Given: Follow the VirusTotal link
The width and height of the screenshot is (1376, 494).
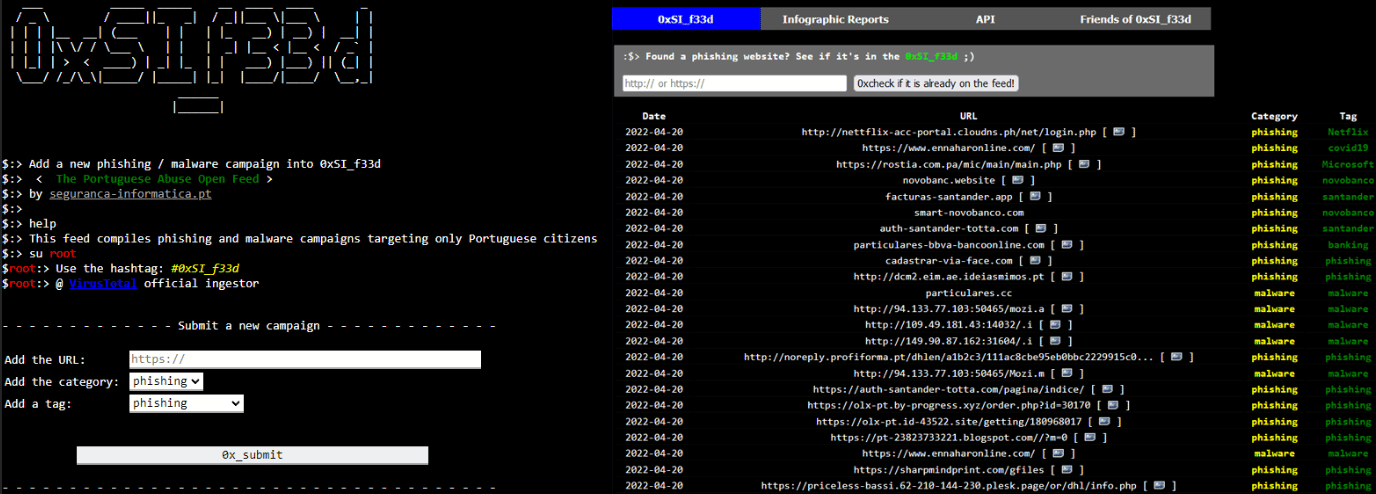Looking at the screenshot, I should [102, 284].
